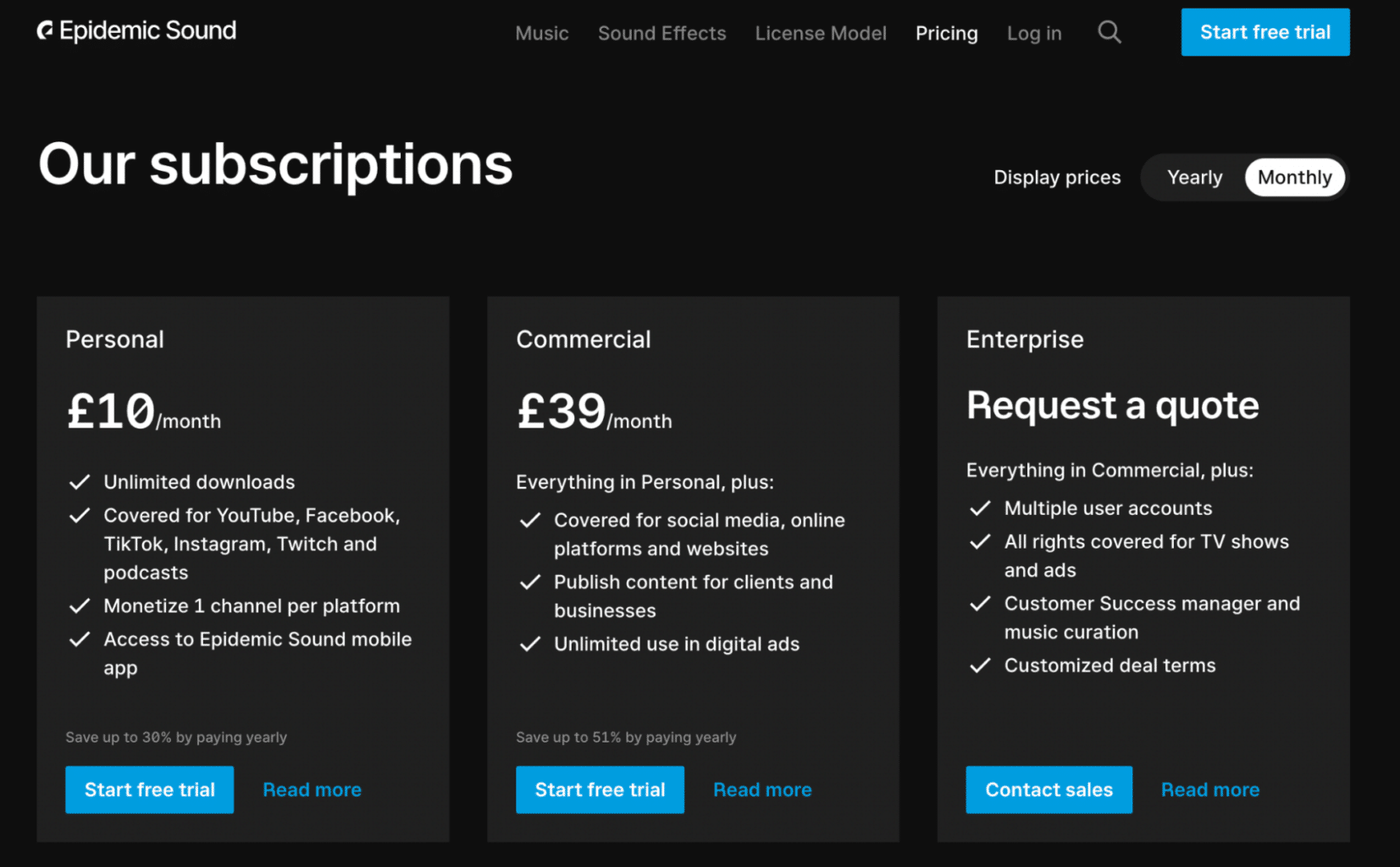Click Contact sales for Enterprise

(1049, 789)
